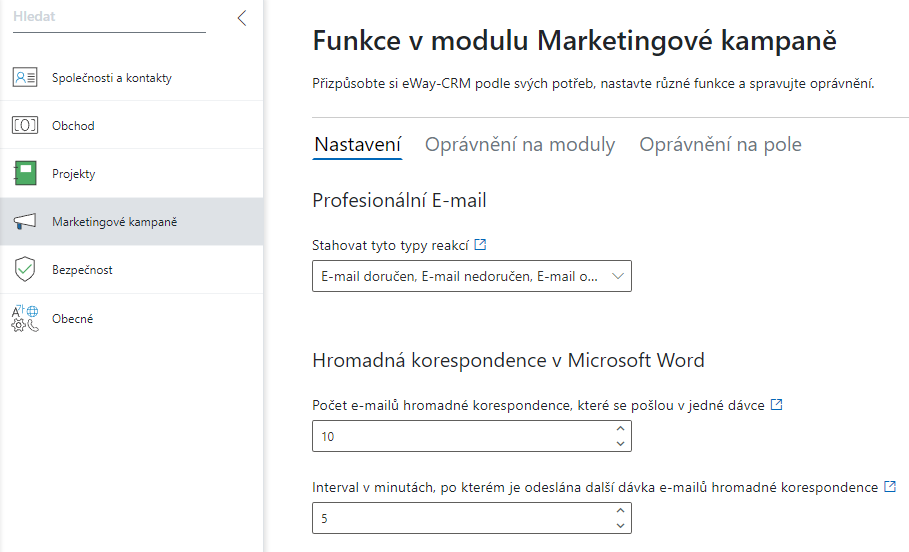This screenshot has height=552, width=909.
Task: Increase the interval in minutes value
Action: pos(620,510)
